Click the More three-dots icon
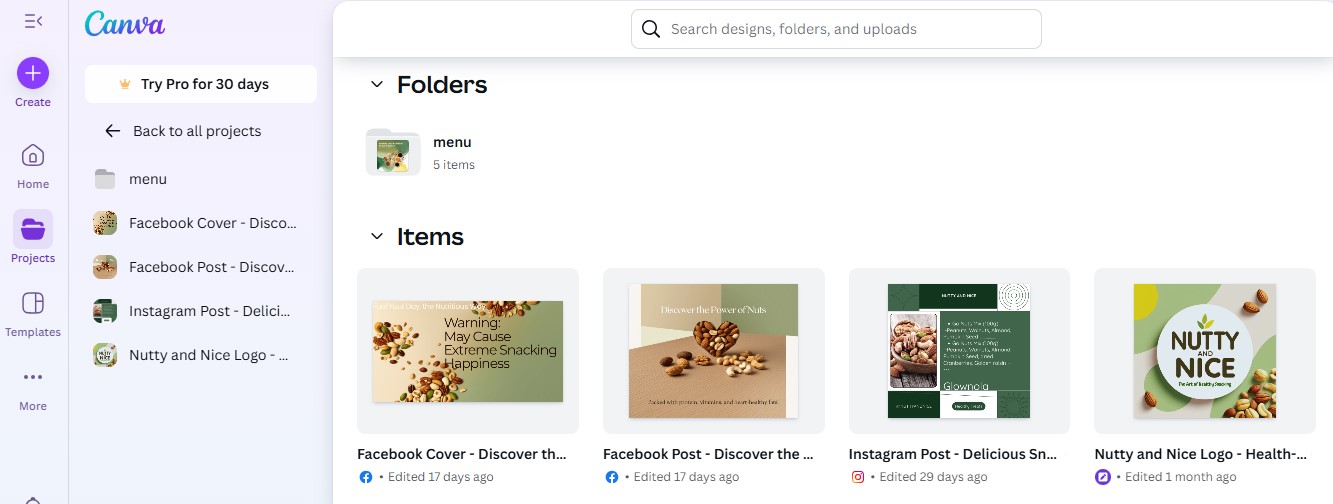 33,378
